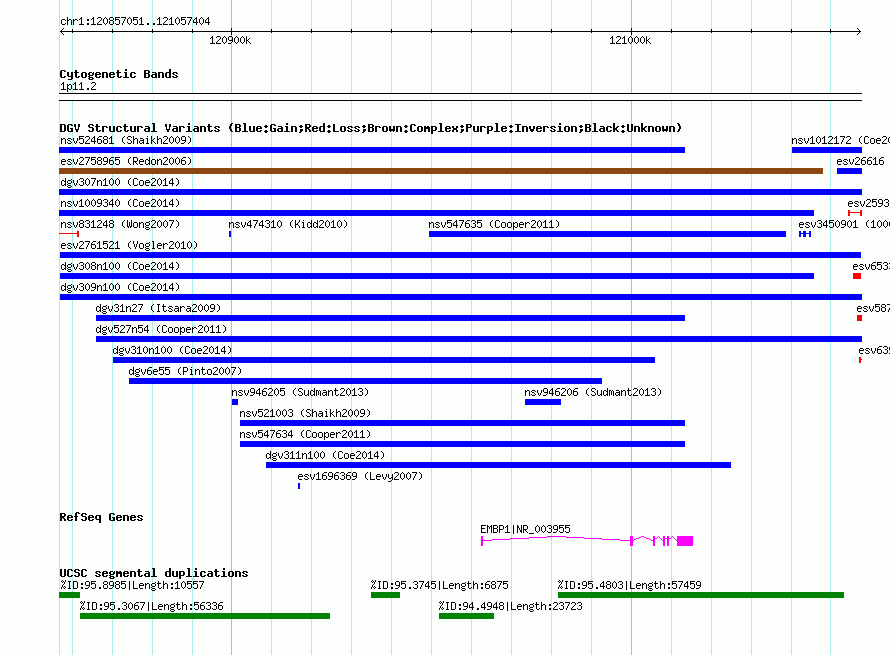
Task: Open the dgv6e55 (Pinto2007) label
Action: coord(185,371)
